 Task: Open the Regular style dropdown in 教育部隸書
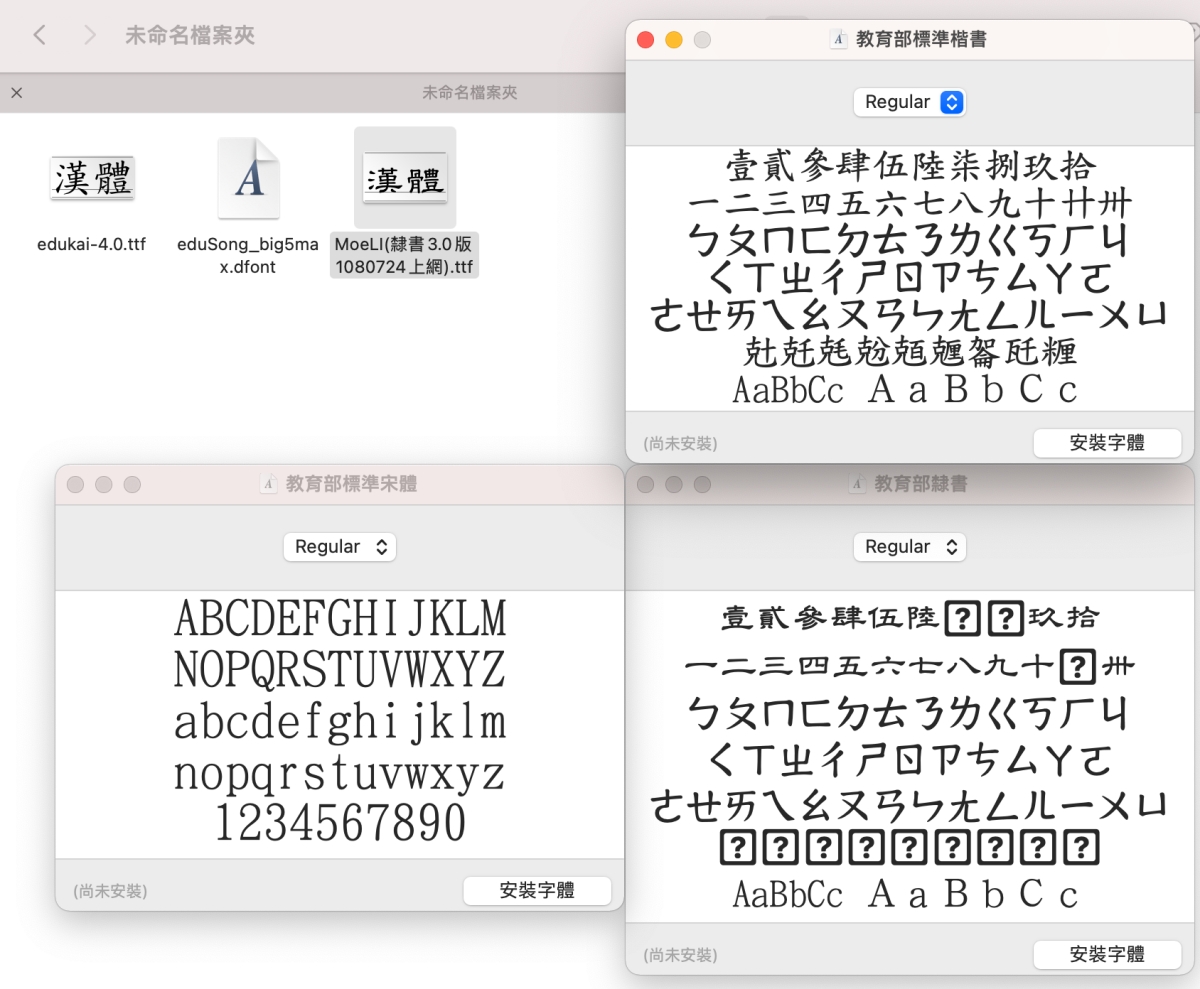909,547
